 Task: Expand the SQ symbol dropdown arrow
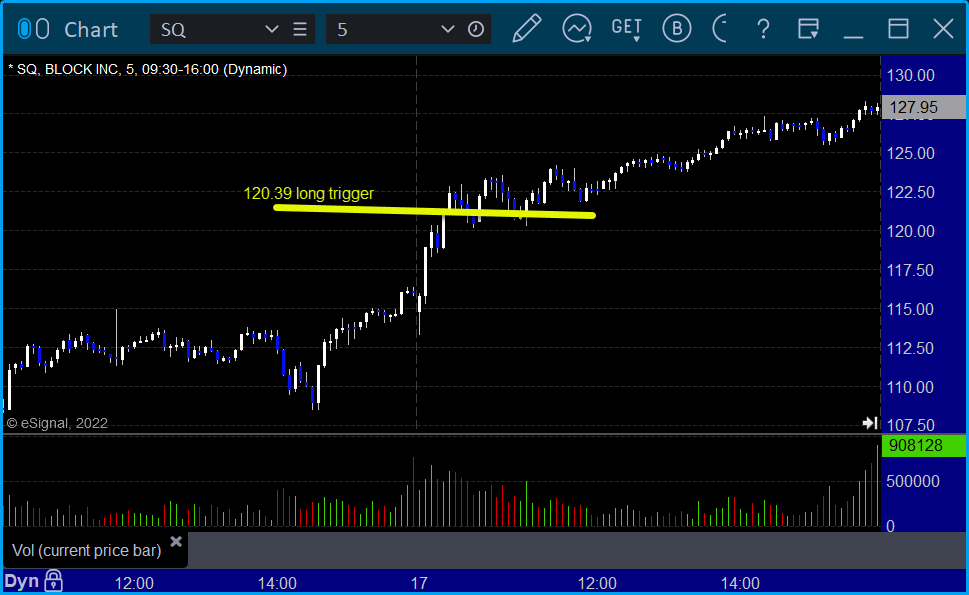(x=271, y=30)
